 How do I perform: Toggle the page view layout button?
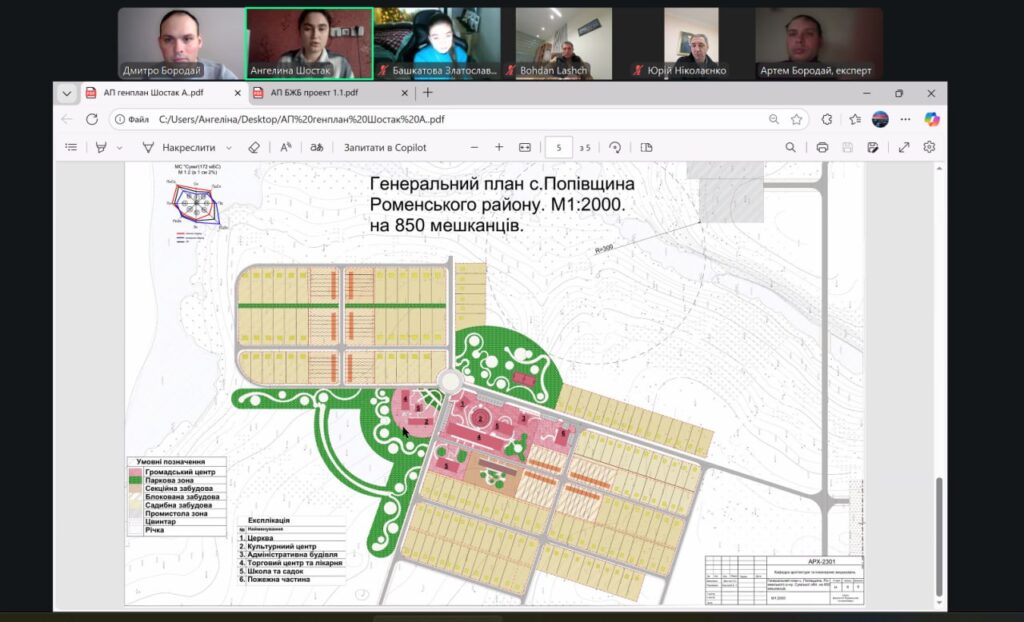pos(646,147)
